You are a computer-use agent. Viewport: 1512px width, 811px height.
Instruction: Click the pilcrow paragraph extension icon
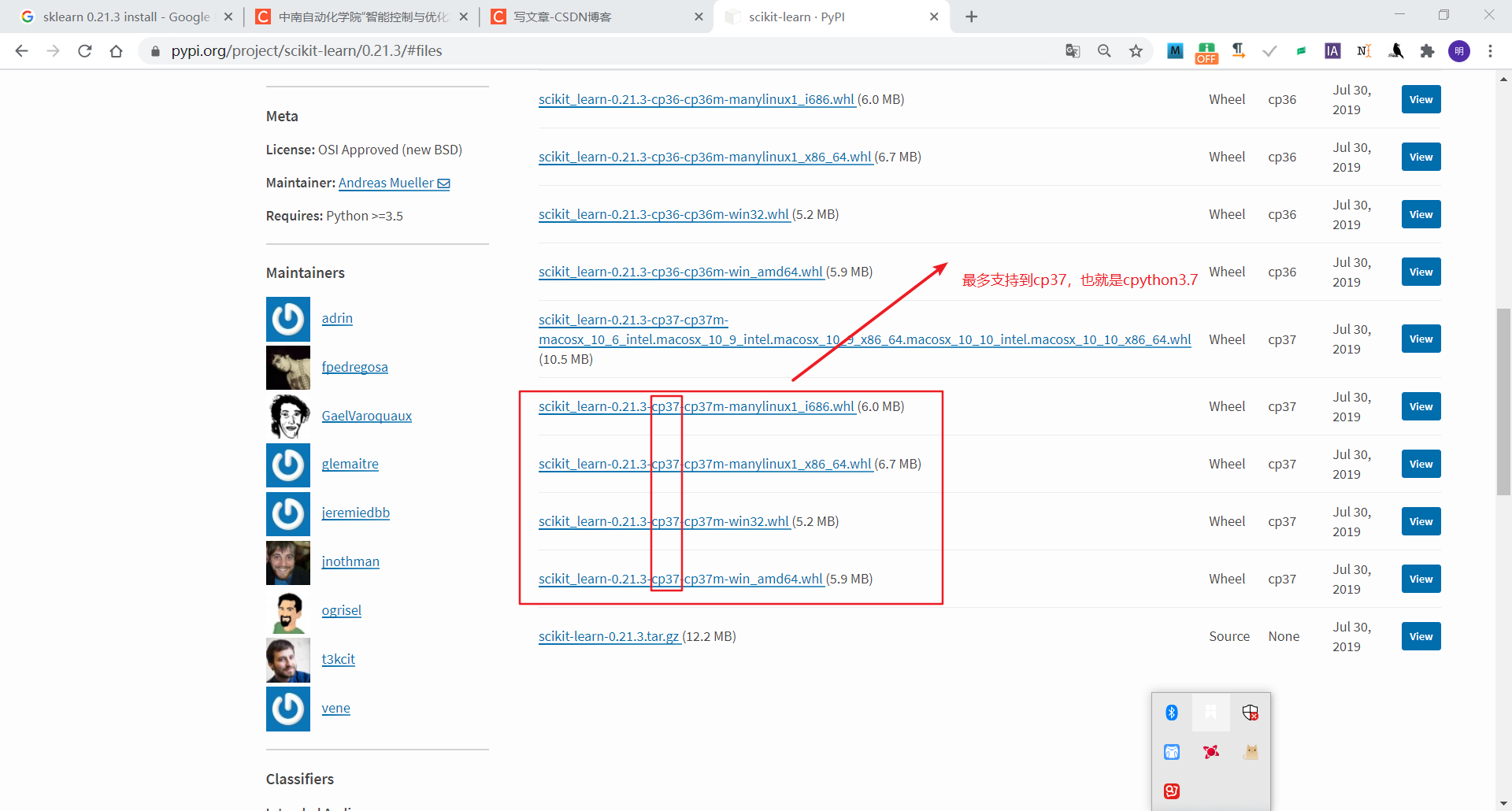coord(1238,51)
